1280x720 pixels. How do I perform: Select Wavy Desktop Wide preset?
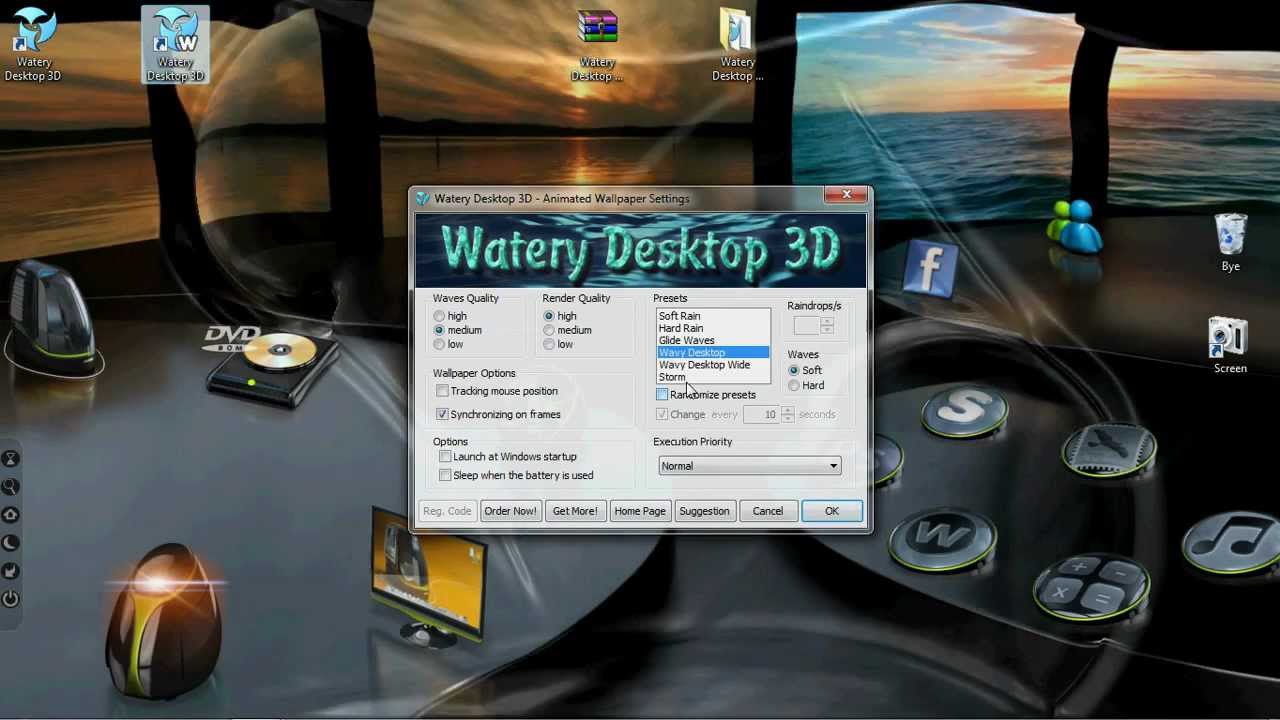(713, 365)
